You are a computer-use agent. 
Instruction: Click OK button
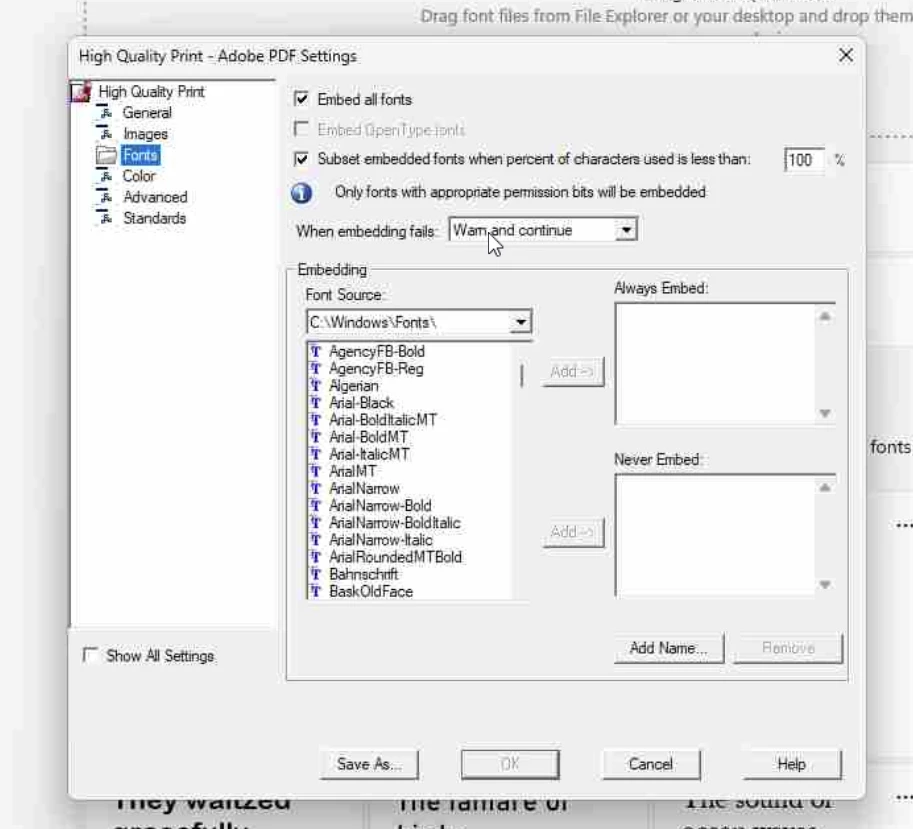(x=510, y=764)
